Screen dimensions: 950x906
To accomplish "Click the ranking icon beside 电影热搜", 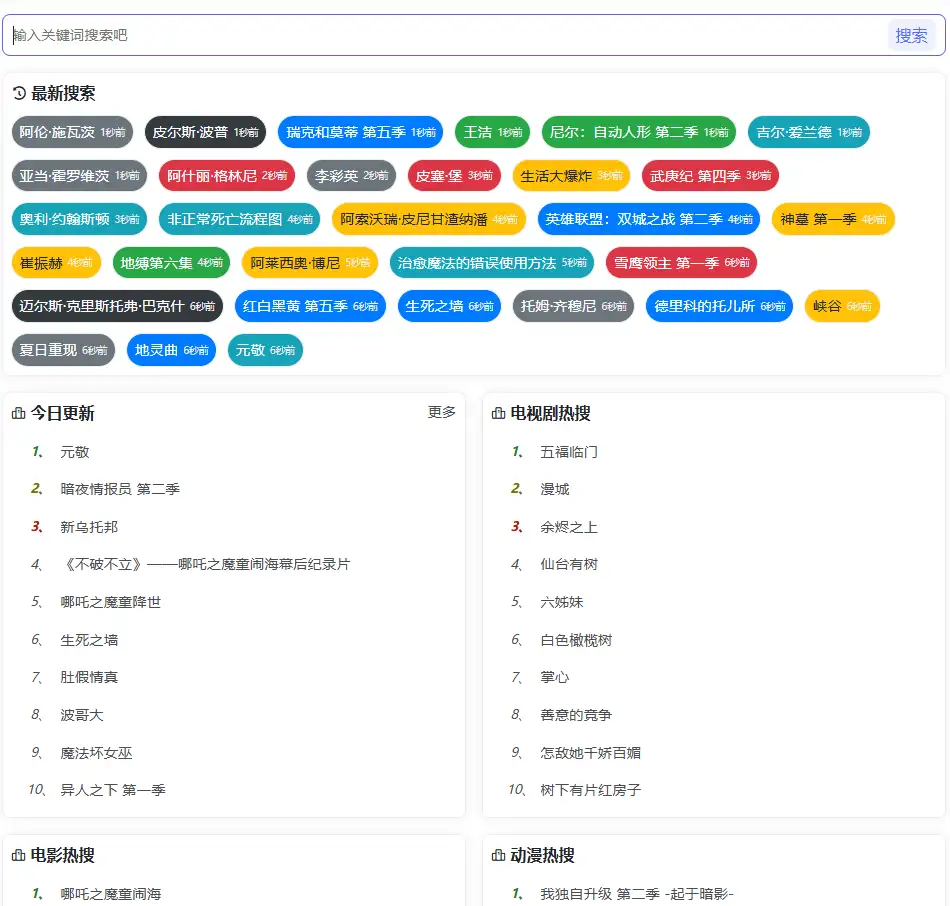I will click(x=18, y=856).
